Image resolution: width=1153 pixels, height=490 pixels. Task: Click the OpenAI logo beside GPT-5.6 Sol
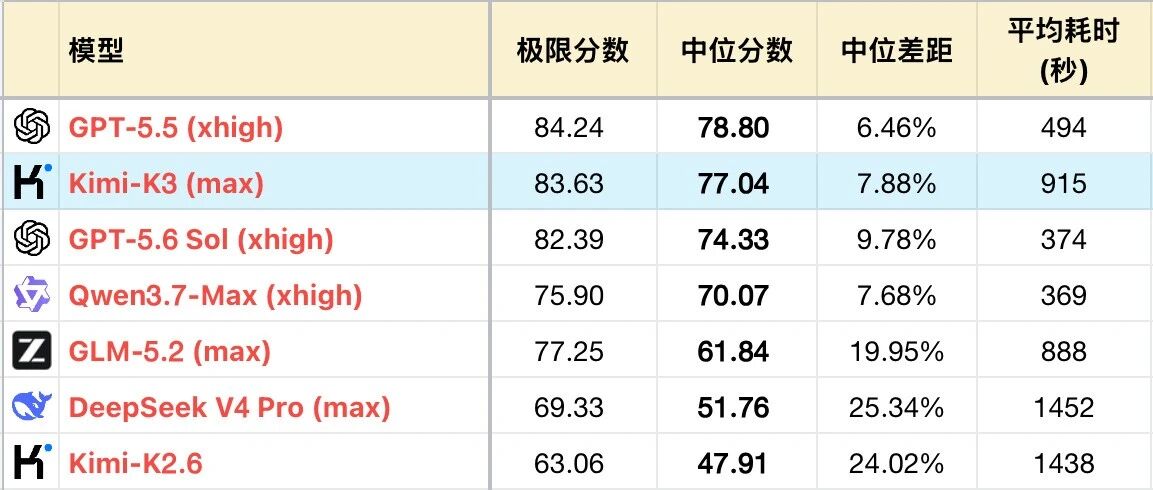(32, 238)
